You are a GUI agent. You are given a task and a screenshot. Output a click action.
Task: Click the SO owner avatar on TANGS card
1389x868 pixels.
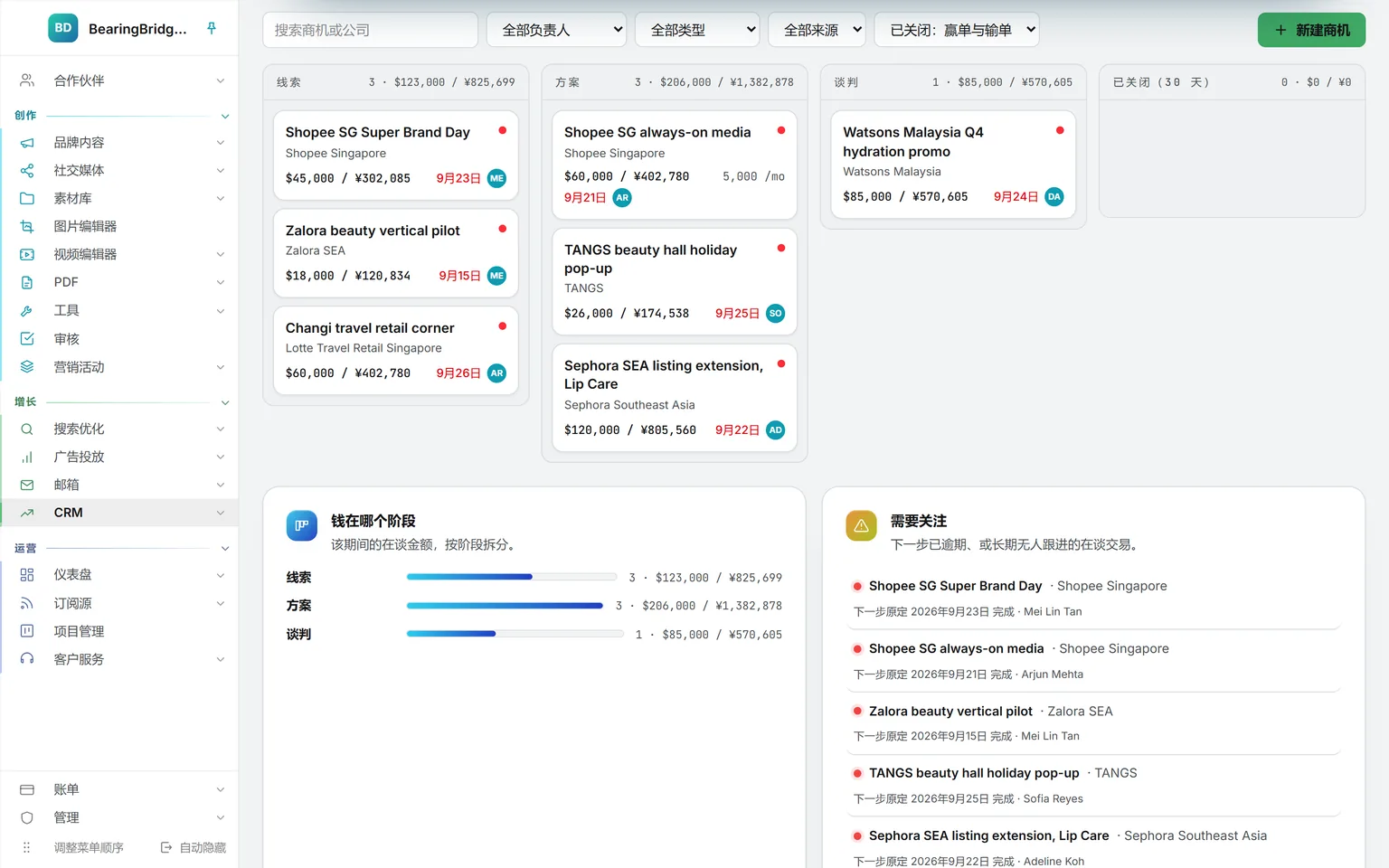point(775,314)
